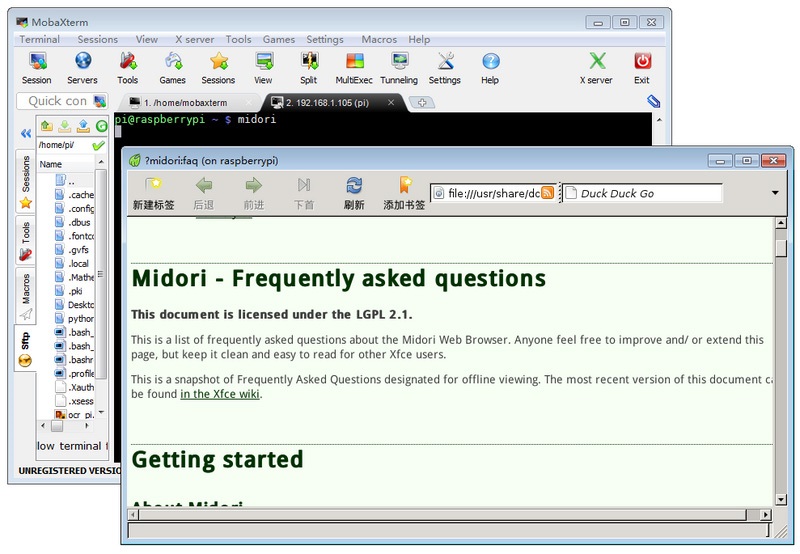Click the new tab icon in Midori
Viewport: 800px width, 554px height.
pos(154,194)
